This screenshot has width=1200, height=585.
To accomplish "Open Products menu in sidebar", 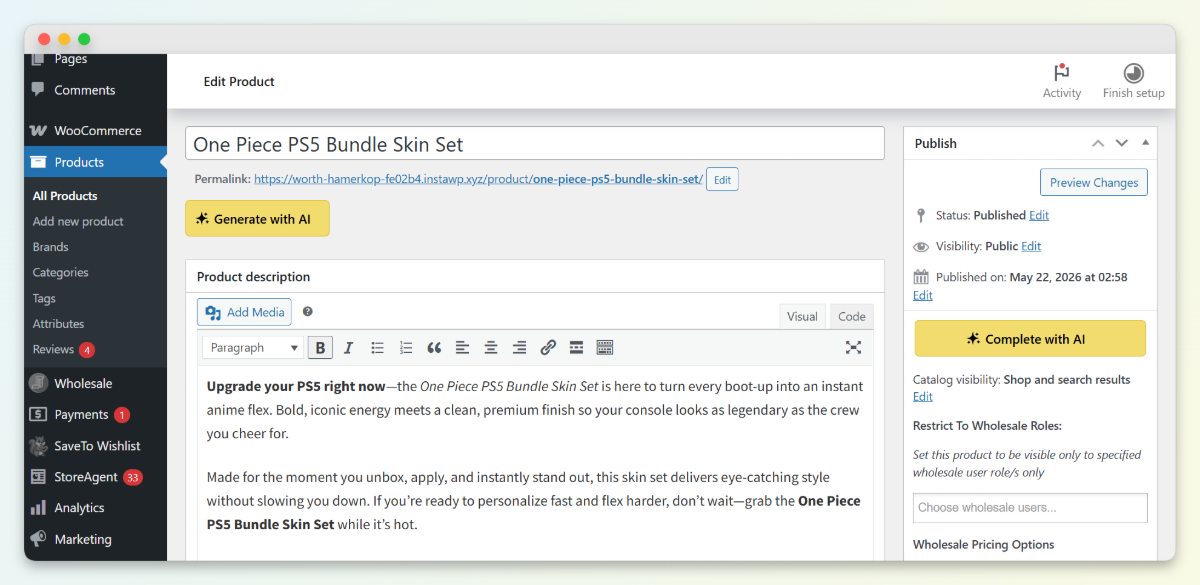I will click(x=96, y=162).
